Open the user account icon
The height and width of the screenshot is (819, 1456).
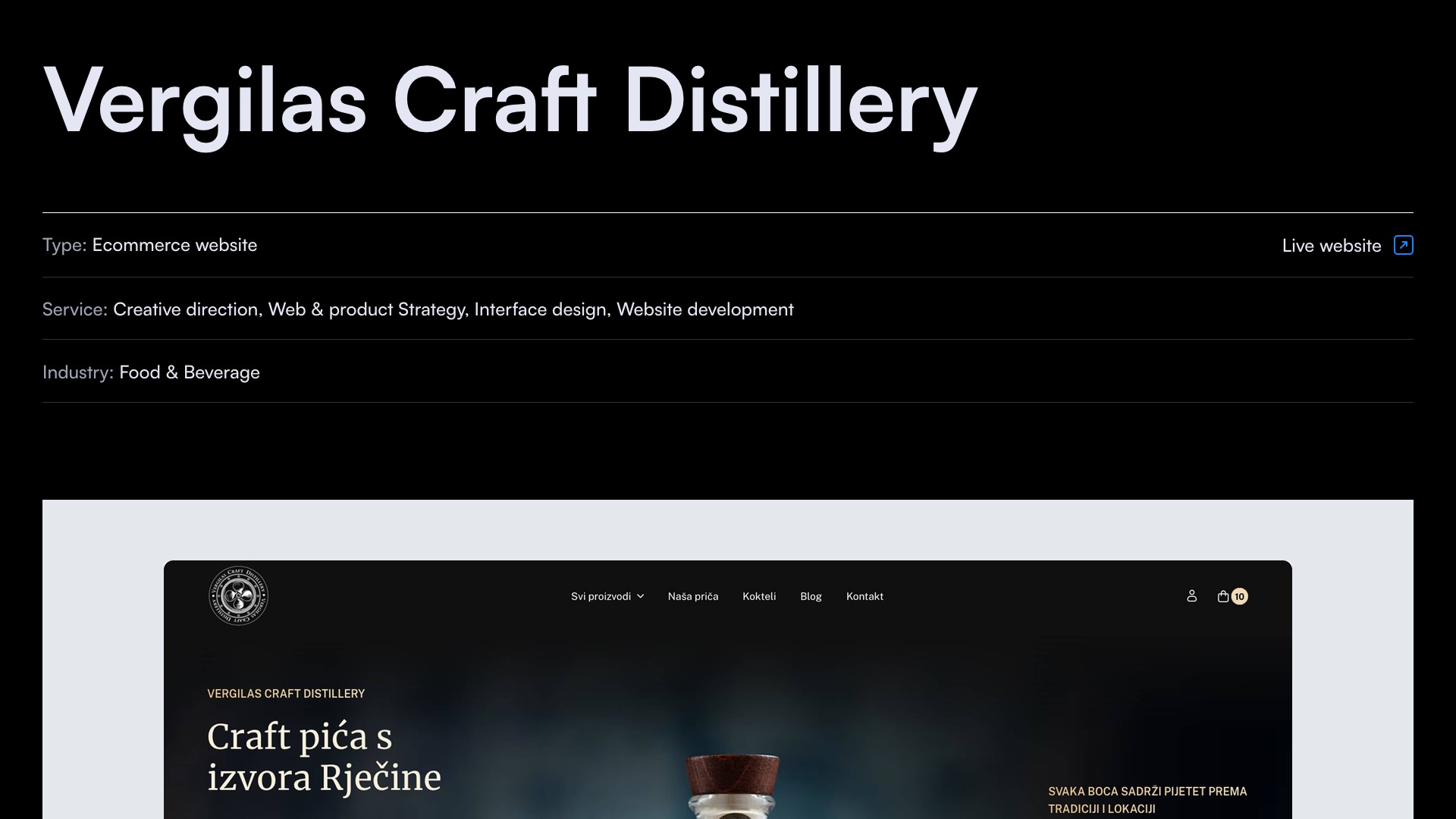pos(1191,596)
